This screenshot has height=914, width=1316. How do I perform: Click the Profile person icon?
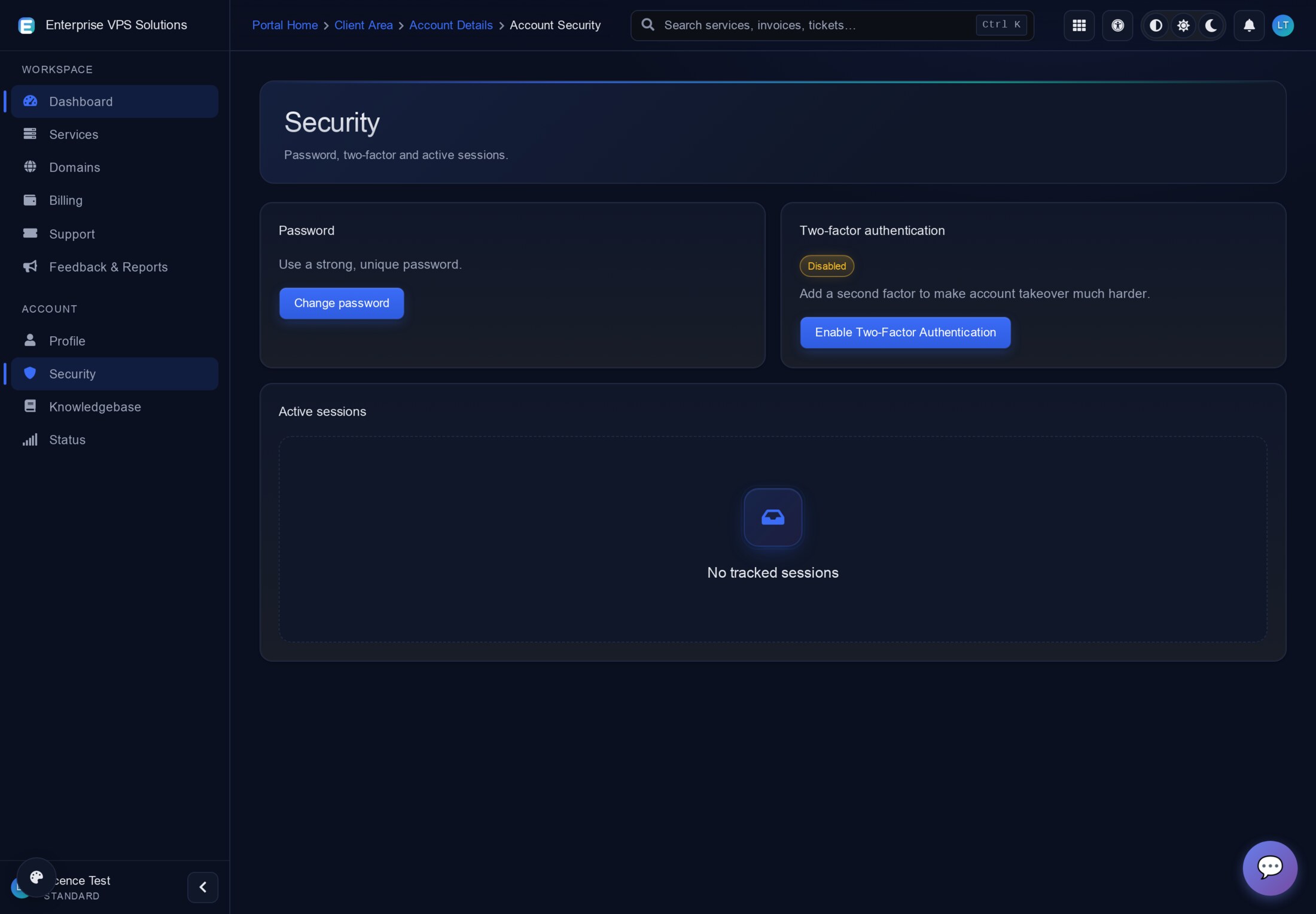point(30,340)
